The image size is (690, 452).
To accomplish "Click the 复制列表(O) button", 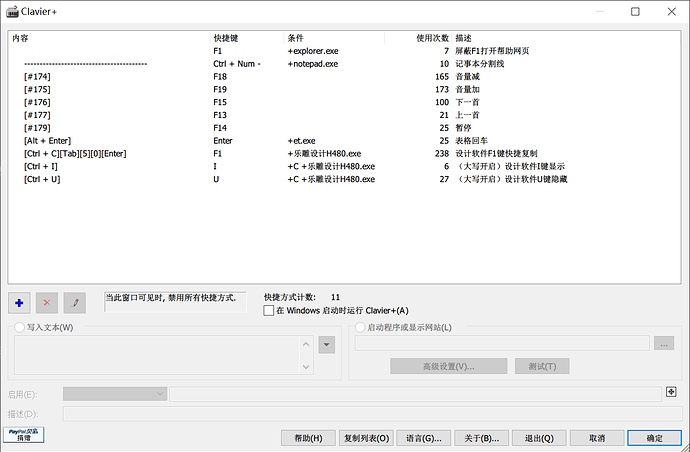I will pyautogui.click(x=366, y=438).
